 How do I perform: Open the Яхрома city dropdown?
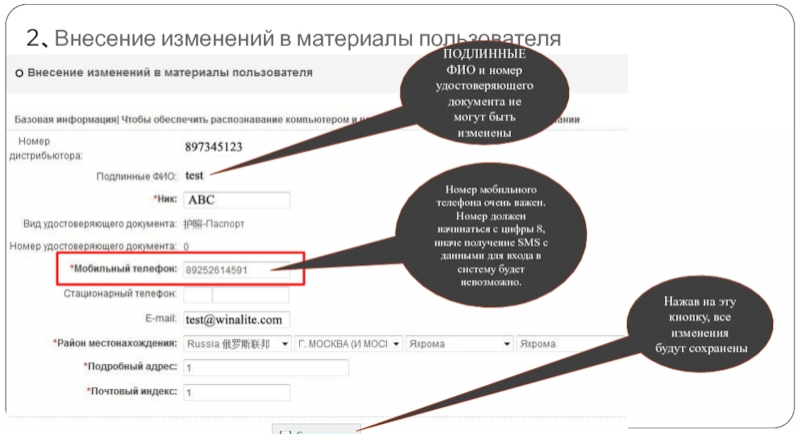coord(459,343)
